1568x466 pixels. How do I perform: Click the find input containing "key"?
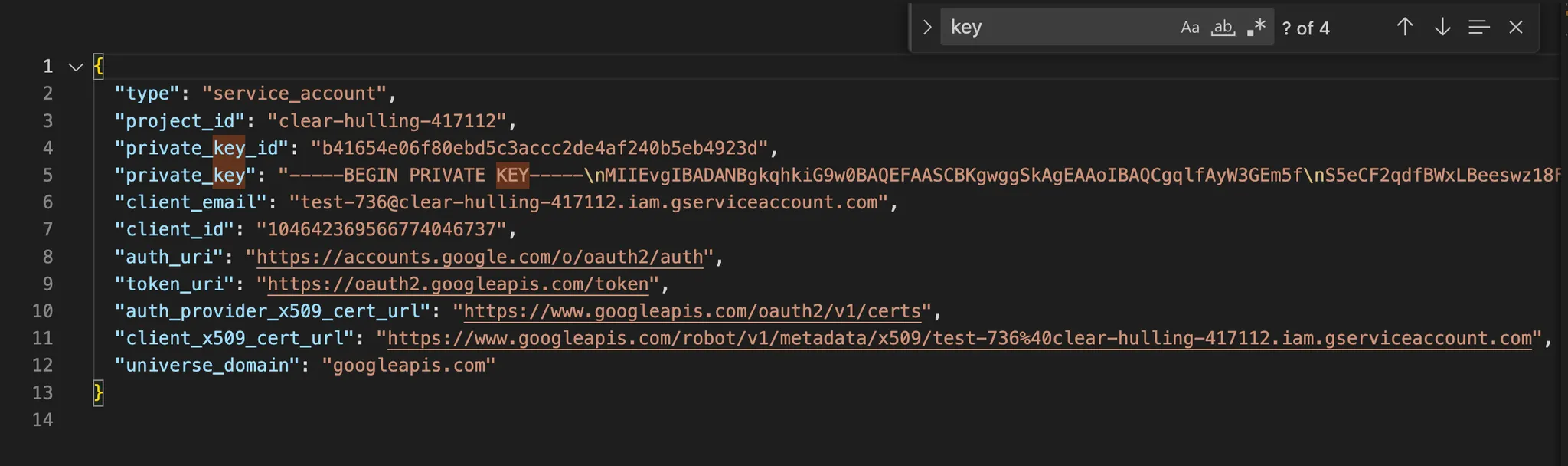(x=1057, y=28)
